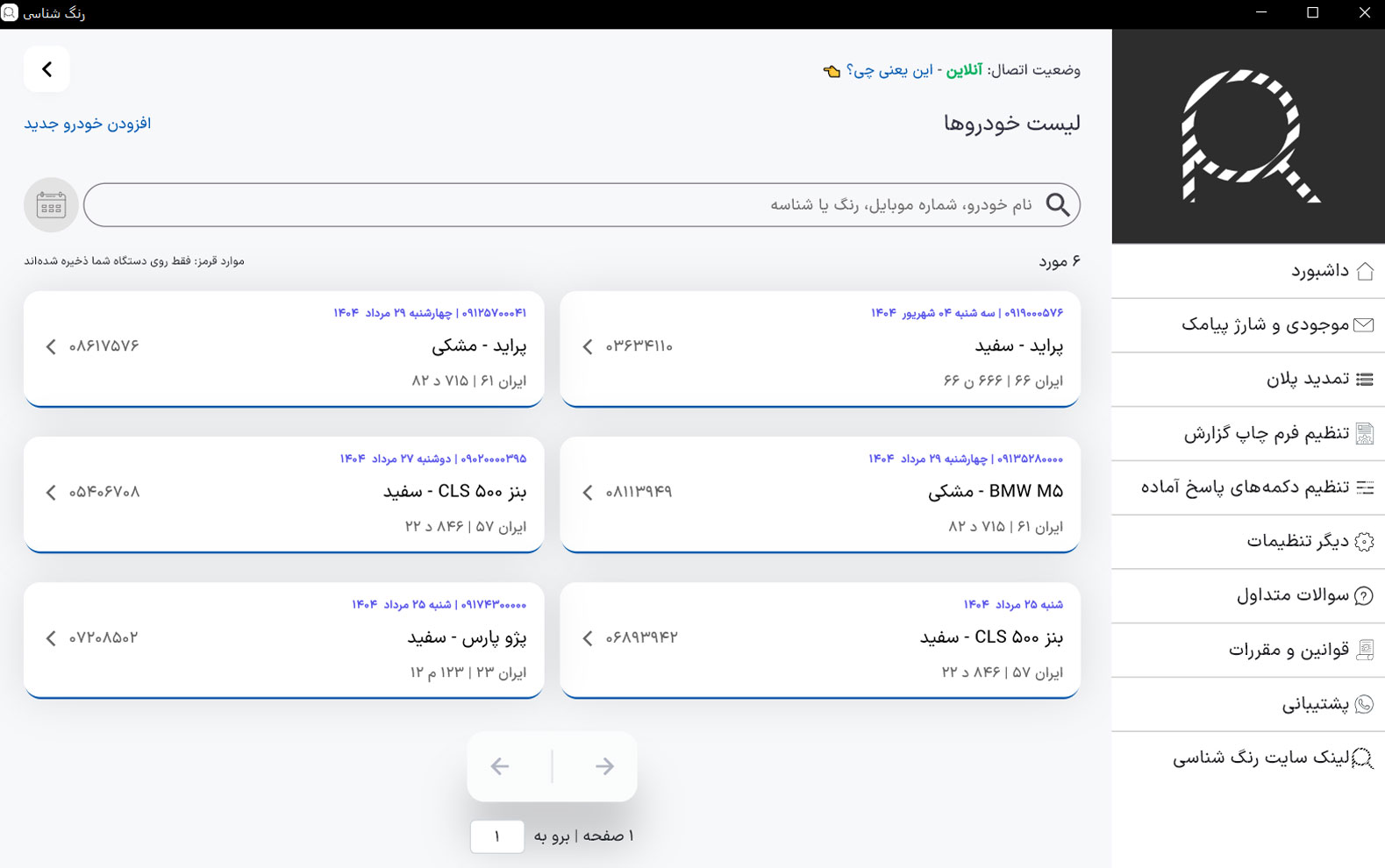Click plate text ایران ۶۶ | ۶۶۶ ن ۶۶
Image resolution: width=1385 pixels, height=868 pixels.
1003,381
